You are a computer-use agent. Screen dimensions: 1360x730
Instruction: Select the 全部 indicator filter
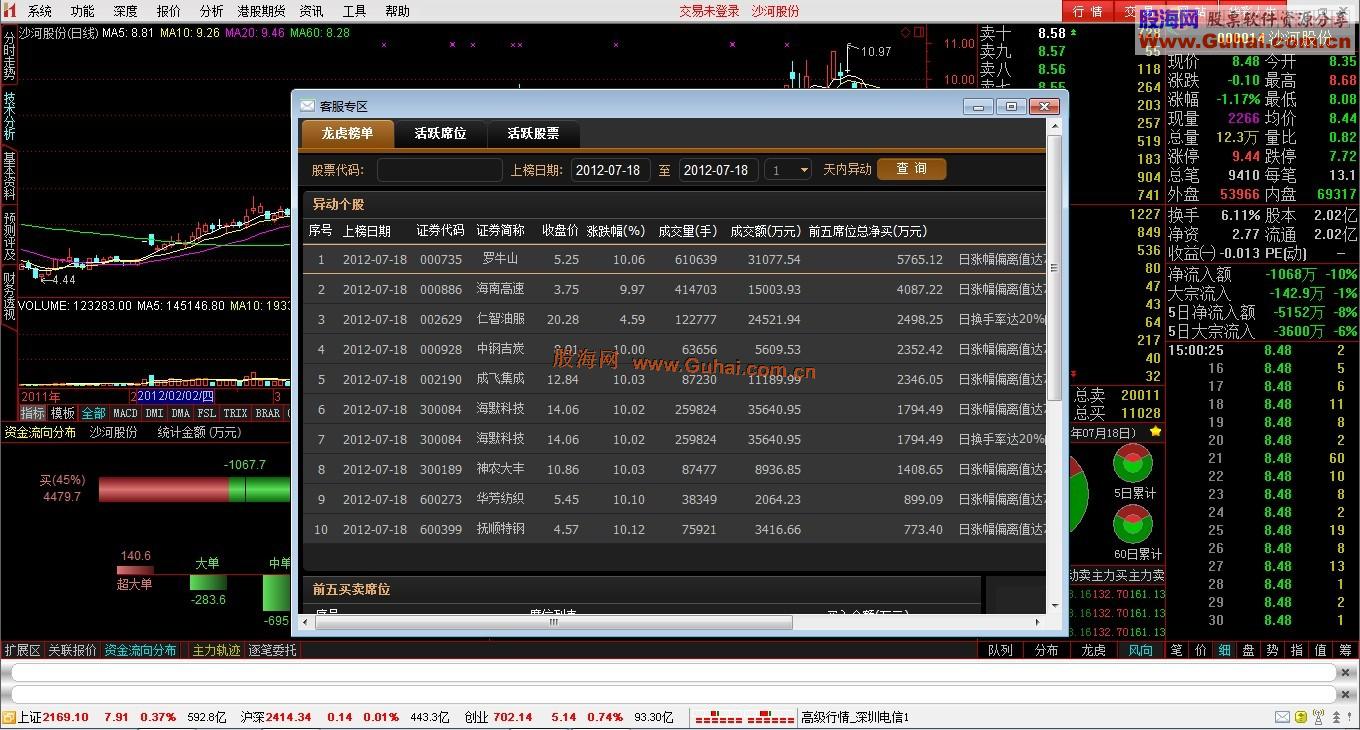coord(94,413)
